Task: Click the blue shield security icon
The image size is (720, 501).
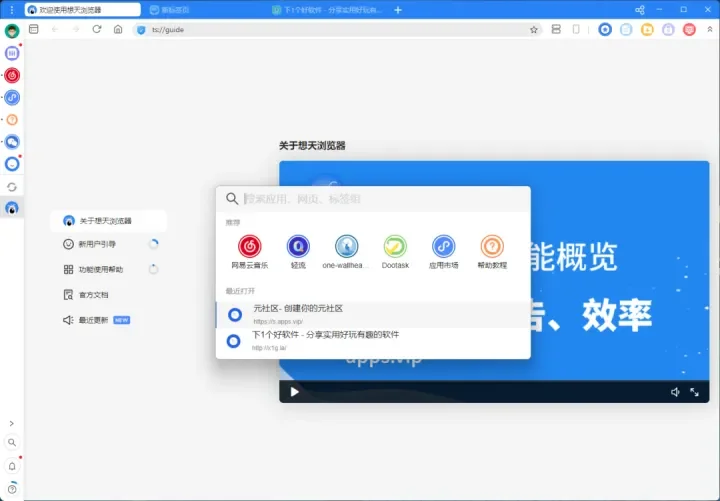Action: tap(141, 30)
